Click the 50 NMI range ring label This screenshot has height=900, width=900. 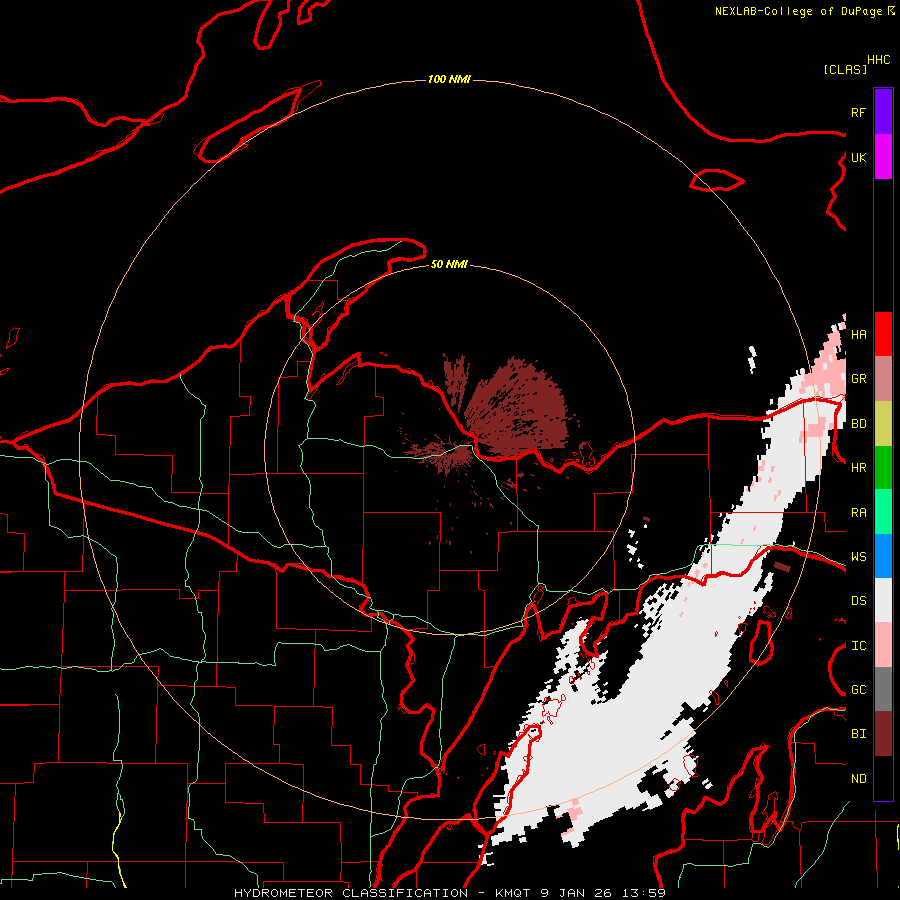click(449, 264)
